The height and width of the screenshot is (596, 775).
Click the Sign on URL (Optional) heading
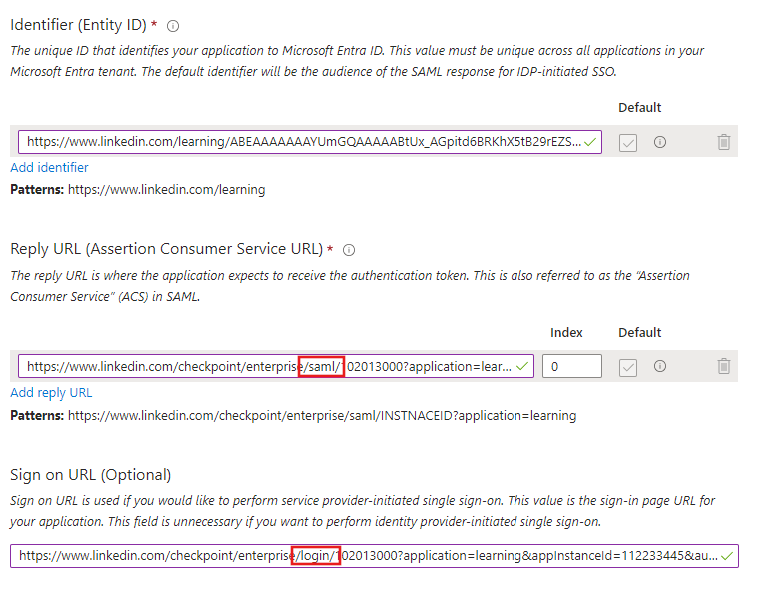click(90, 475)
